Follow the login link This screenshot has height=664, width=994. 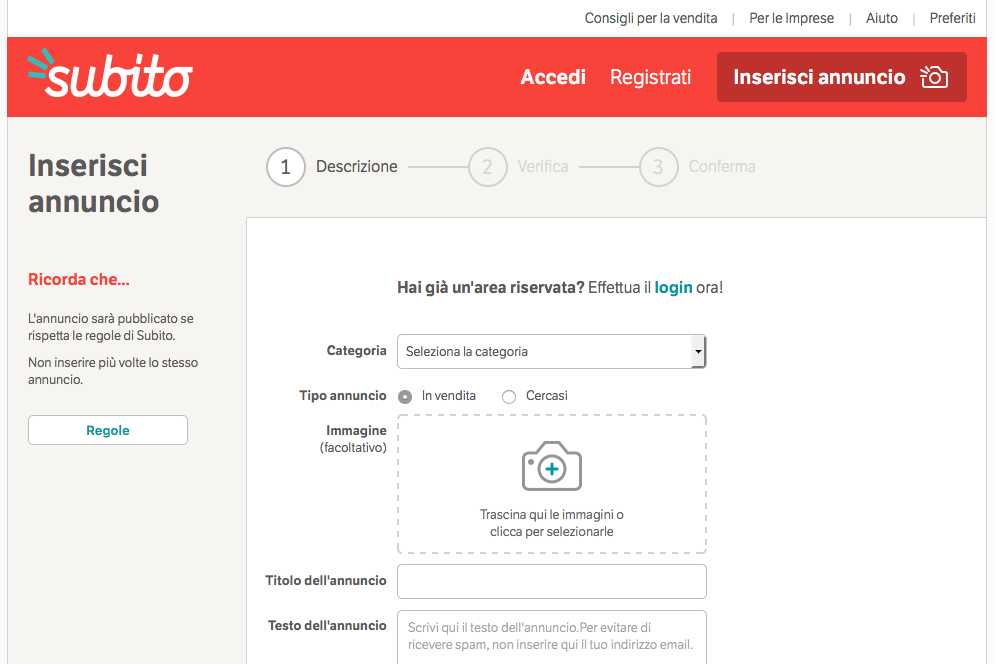click(673, 288)
